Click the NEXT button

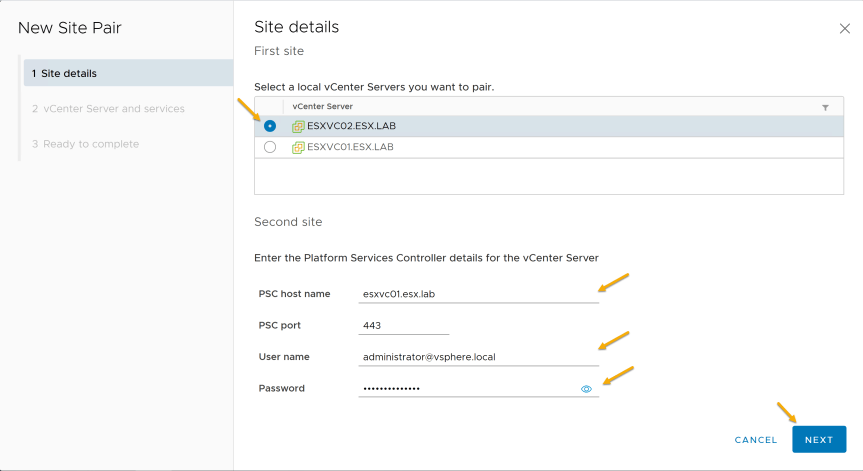click(x=819, y=440)
